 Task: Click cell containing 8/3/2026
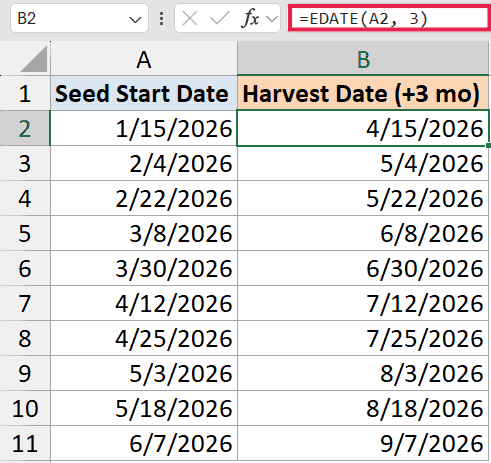coord(363,374)
